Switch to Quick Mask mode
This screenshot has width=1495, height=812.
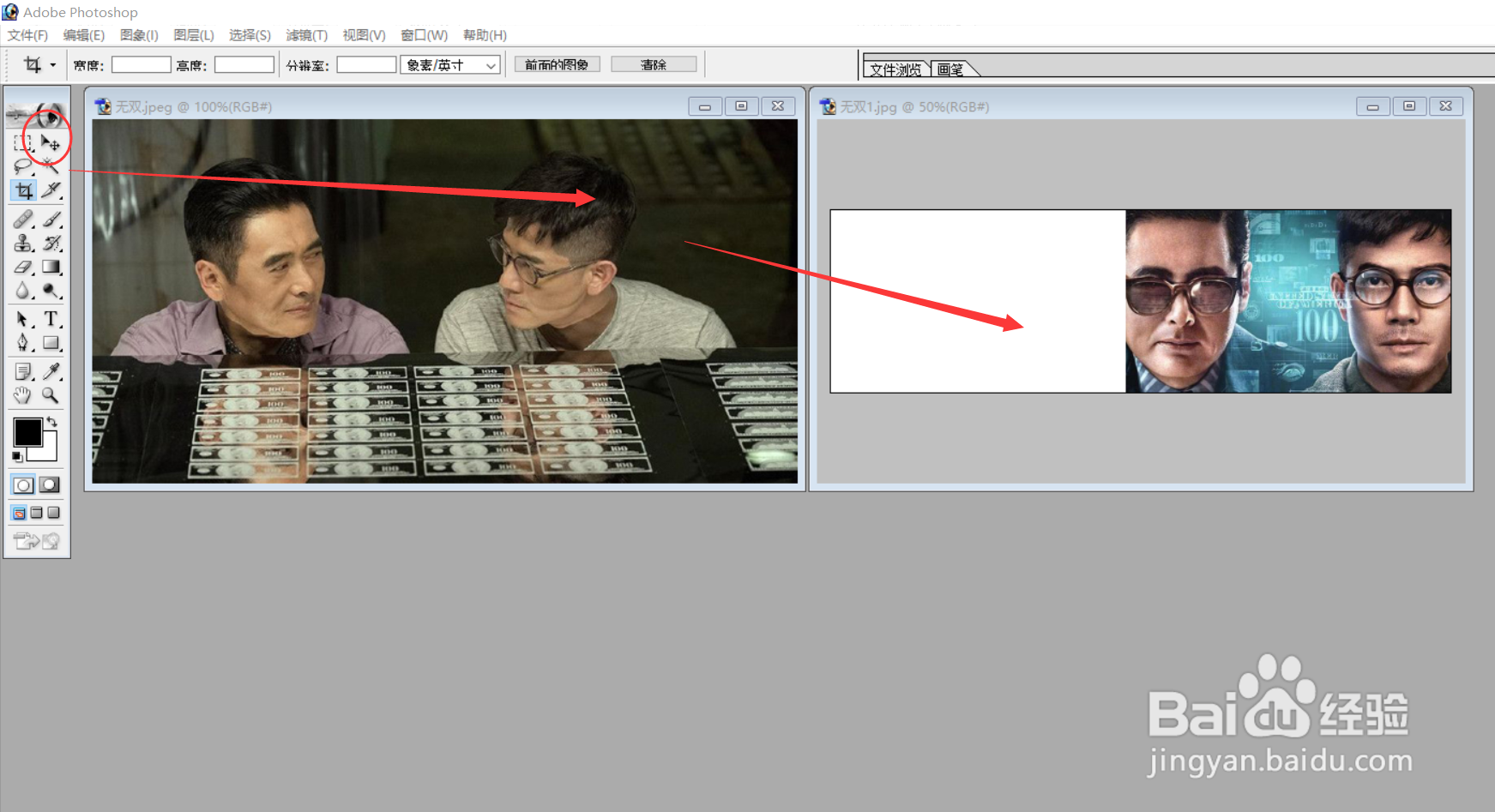pos(50,484)
